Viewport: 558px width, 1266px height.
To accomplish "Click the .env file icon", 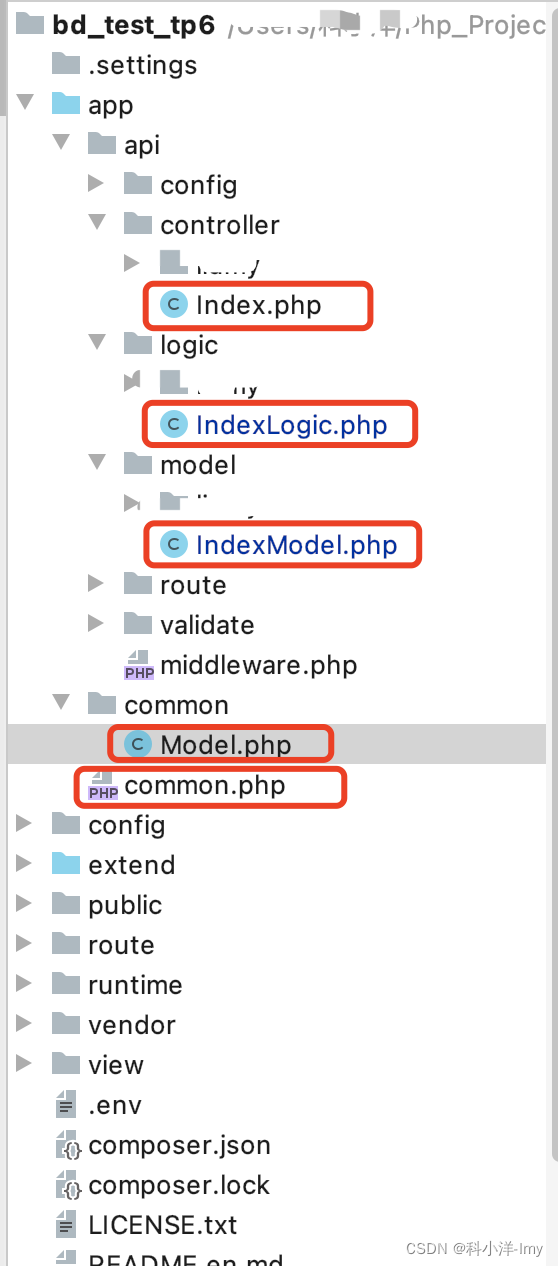I will tap(66, 1105).
